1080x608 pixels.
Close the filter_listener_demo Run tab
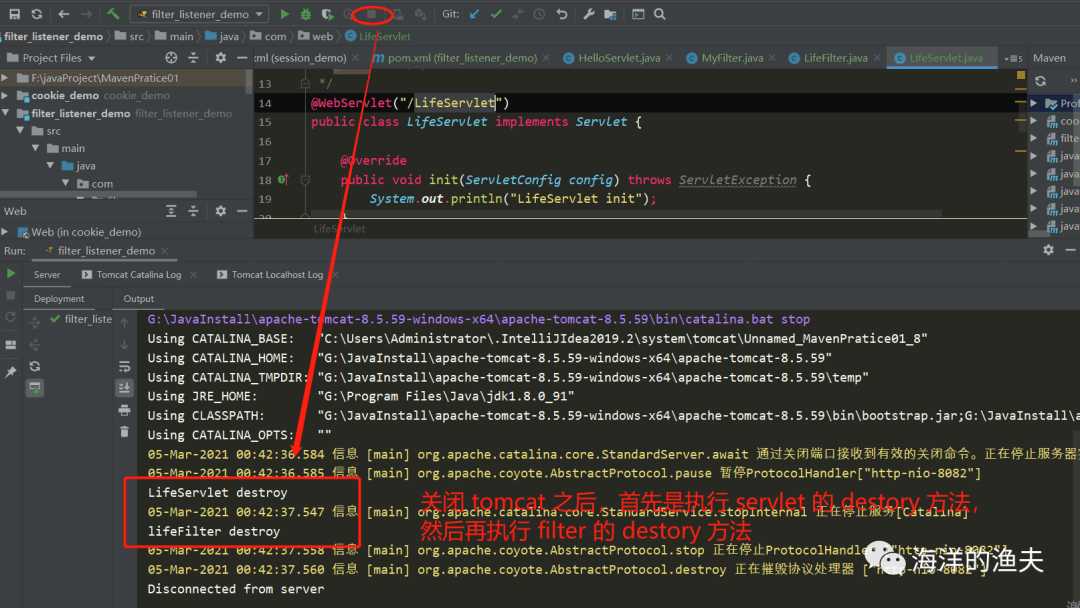pos(165,251)
